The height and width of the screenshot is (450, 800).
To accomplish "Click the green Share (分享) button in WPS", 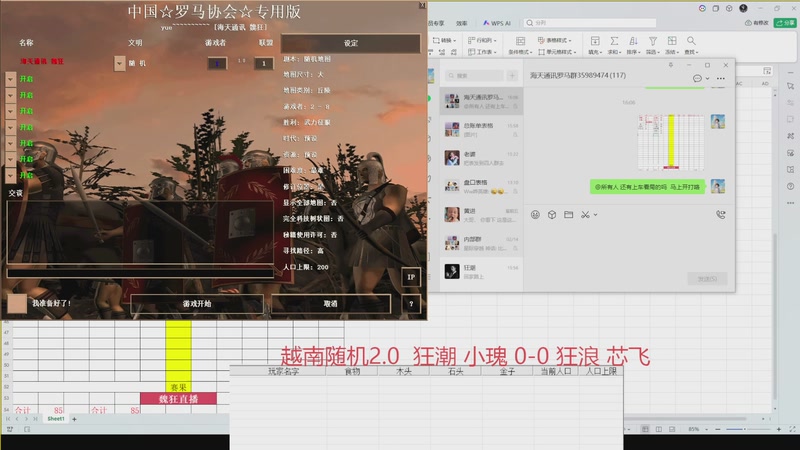I will tap(786, 23).
